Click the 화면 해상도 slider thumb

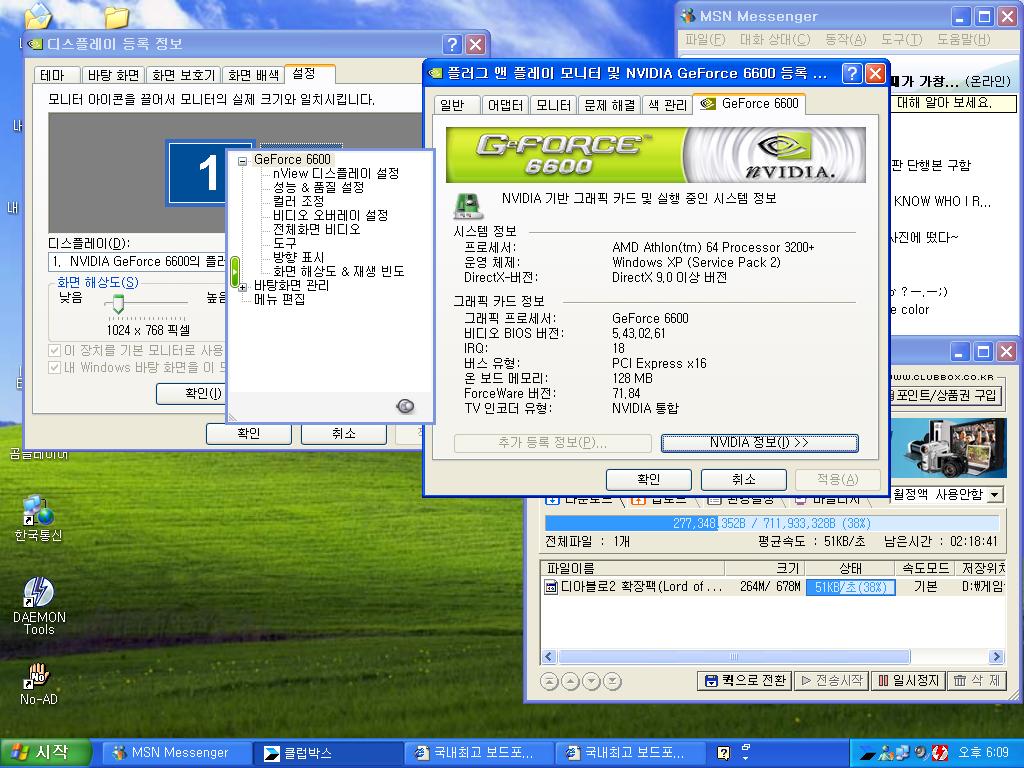click(x=118, y=303)
